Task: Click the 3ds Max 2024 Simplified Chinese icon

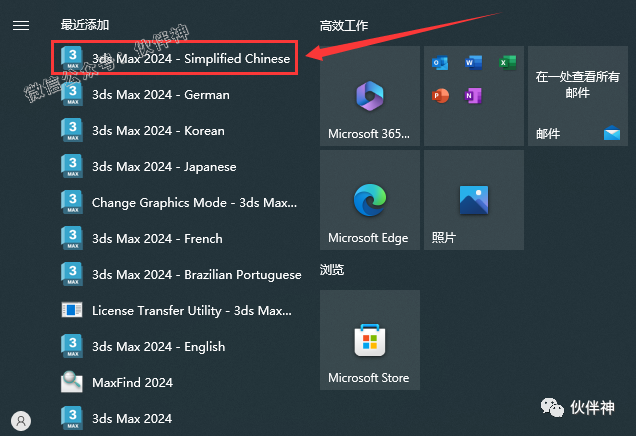Action: coord(72,59)
